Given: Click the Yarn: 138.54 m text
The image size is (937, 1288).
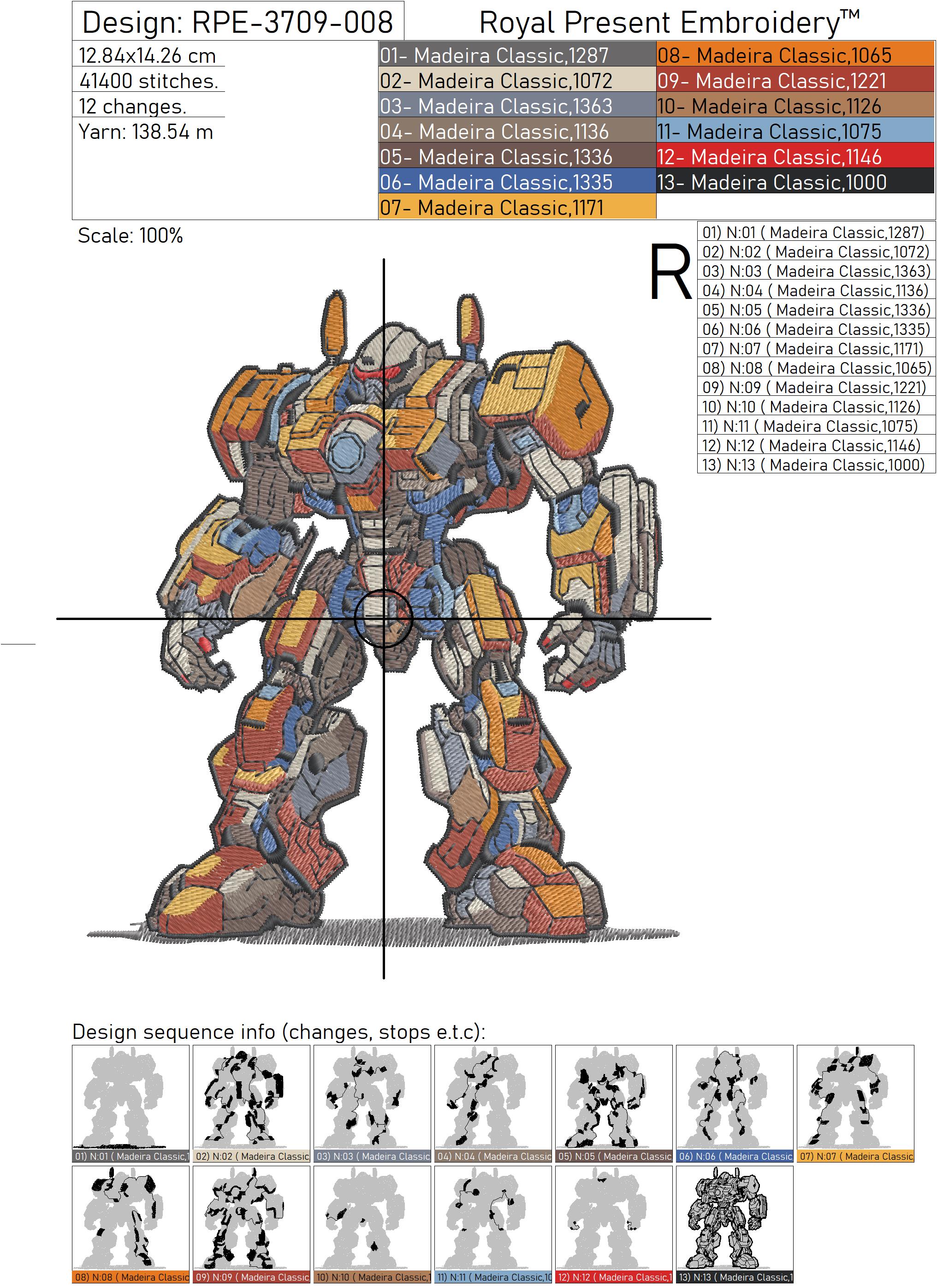Looking at the screenshot, I should [146, 132].
